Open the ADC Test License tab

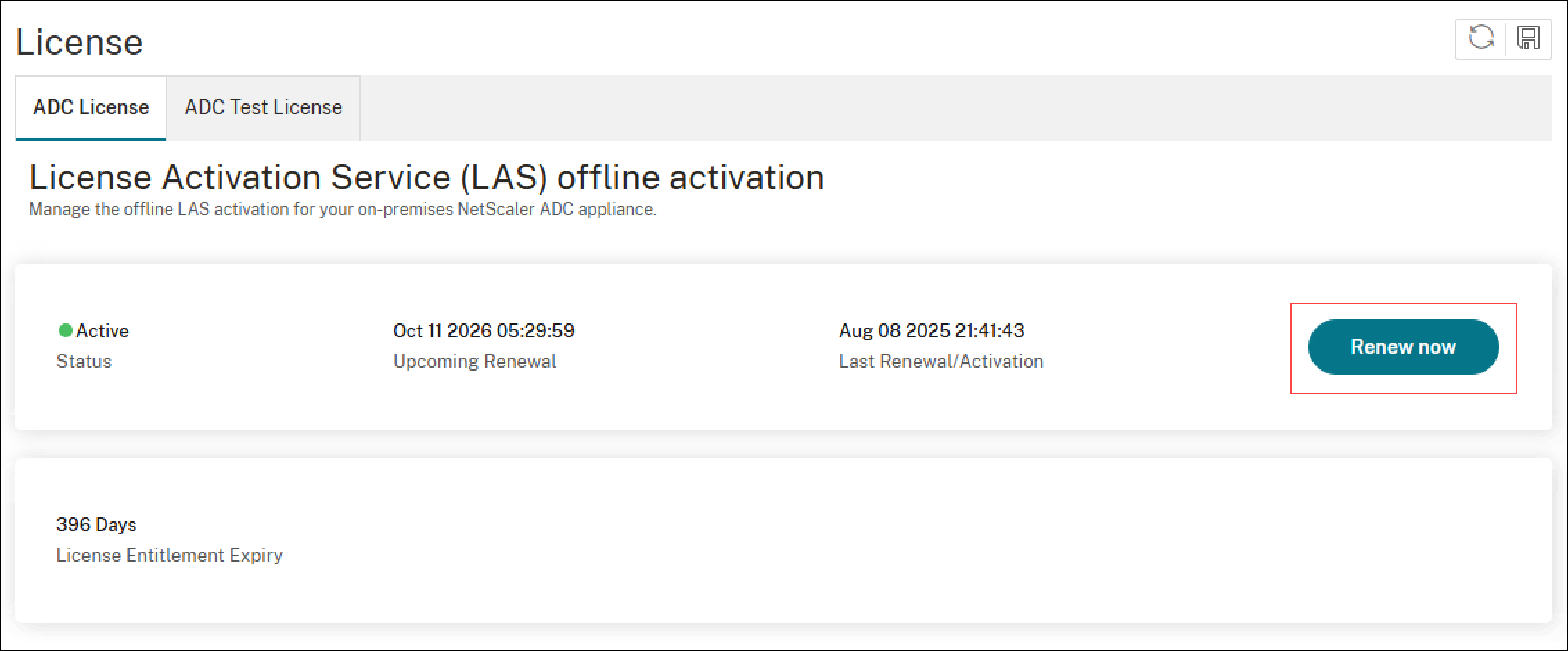coord(263,107)
